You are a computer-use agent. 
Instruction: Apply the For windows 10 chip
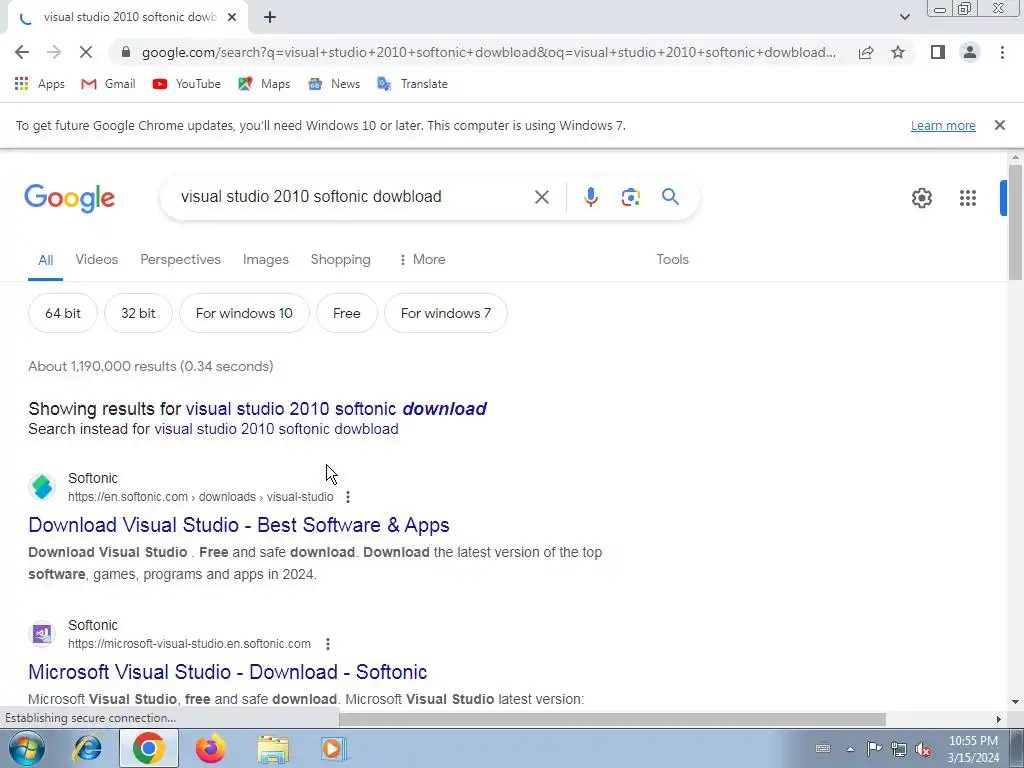[x=244, y=313]
